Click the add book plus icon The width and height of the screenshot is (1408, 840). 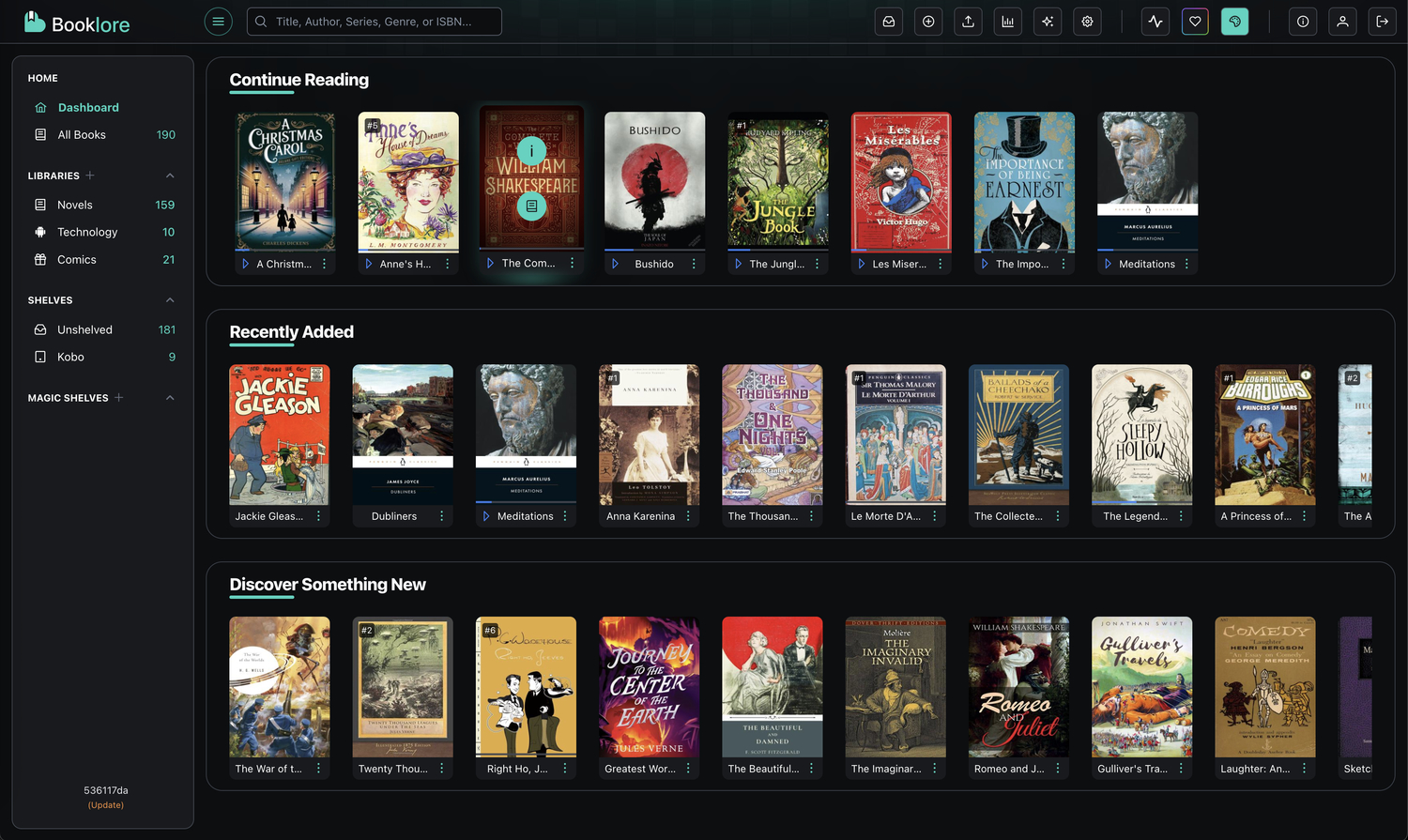928,21
